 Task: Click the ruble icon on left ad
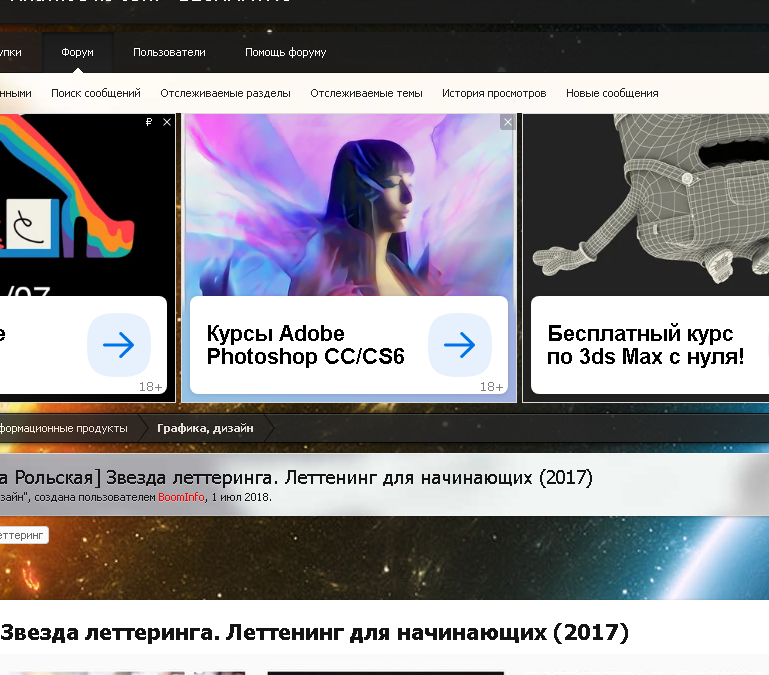[x=149, y=122]
